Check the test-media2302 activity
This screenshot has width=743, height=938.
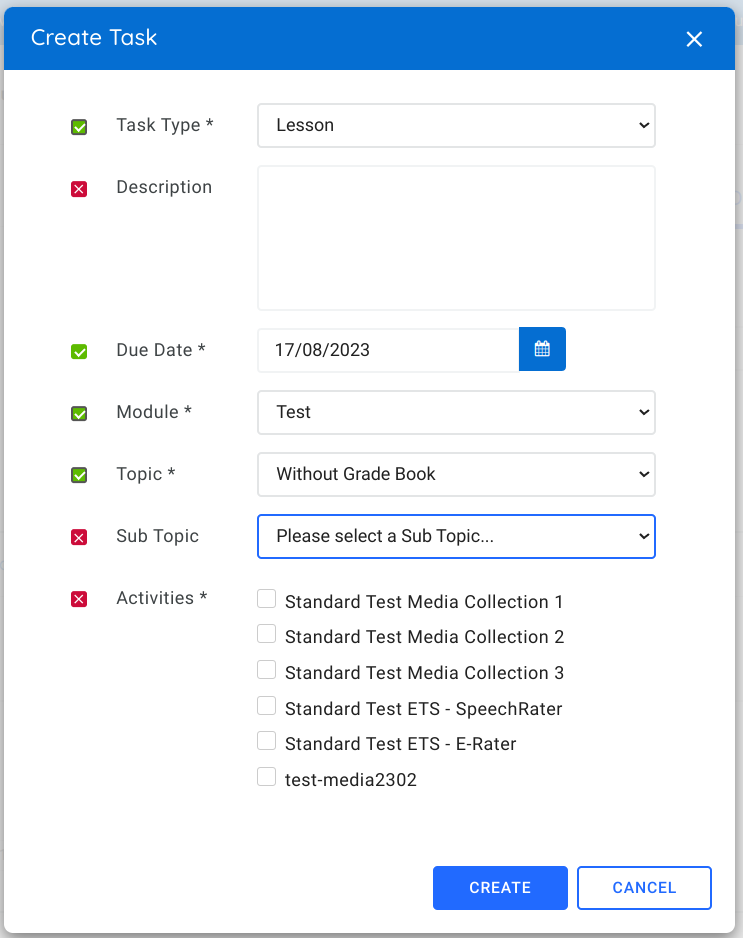(x=267, y=776)
